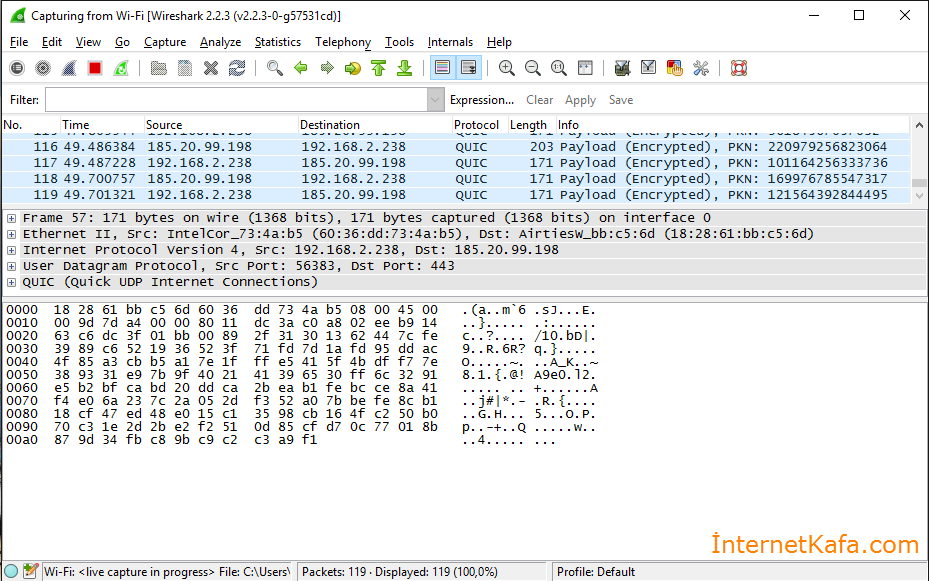Zoom out of packet text
Screen dimensions: 929x581
coord(533,68)
